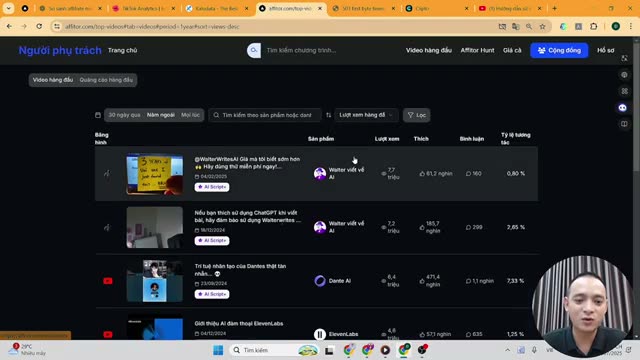Focus the product or brand search field
This screenshot has height=360, width=640.
[265, 115]
